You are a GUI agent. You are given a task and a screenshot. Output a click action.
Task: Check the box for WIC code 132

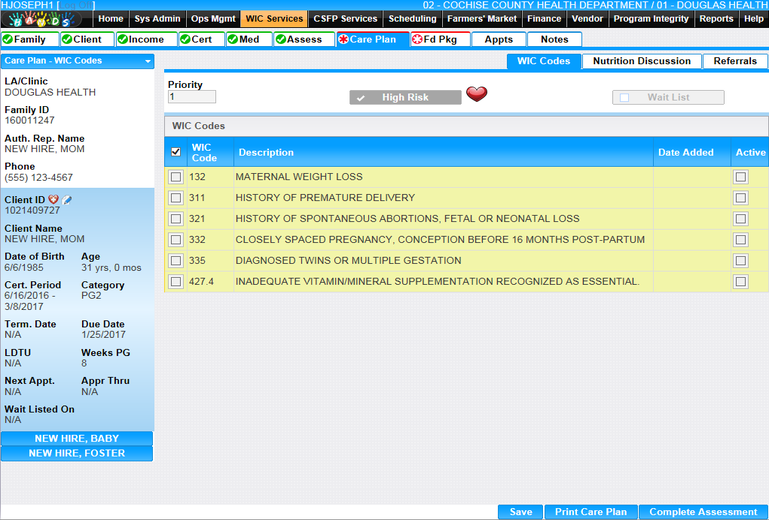pos(176,177)
